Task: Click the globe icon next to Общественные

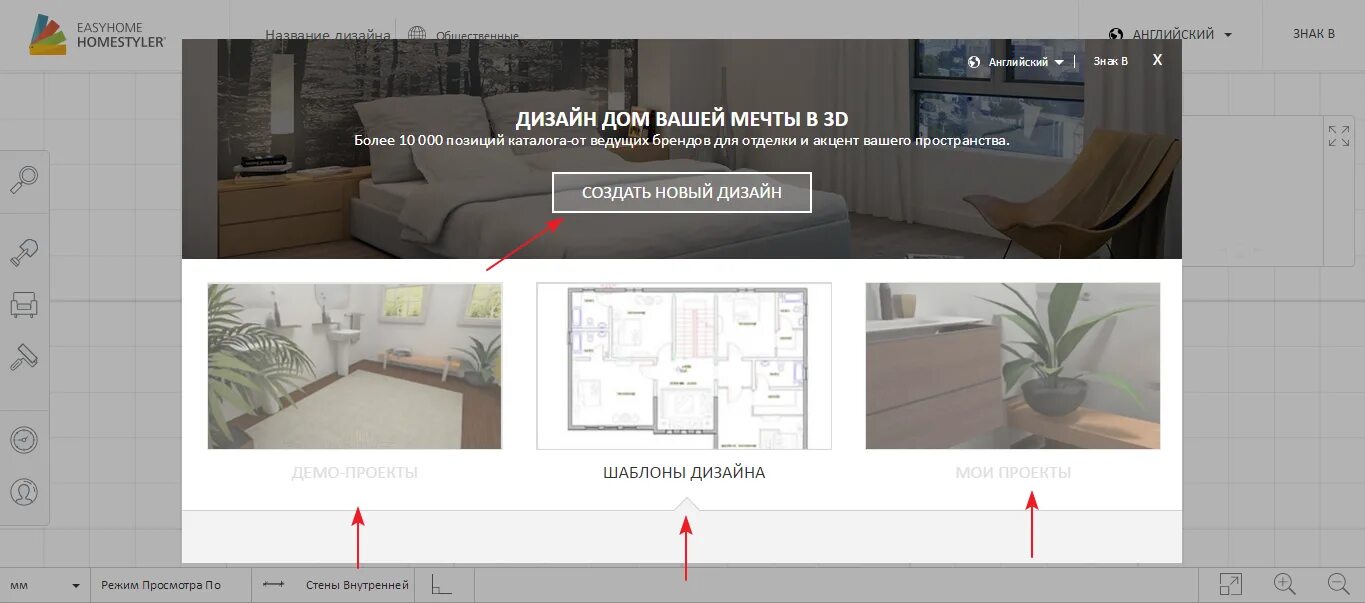Action: (x=416, y=33)
